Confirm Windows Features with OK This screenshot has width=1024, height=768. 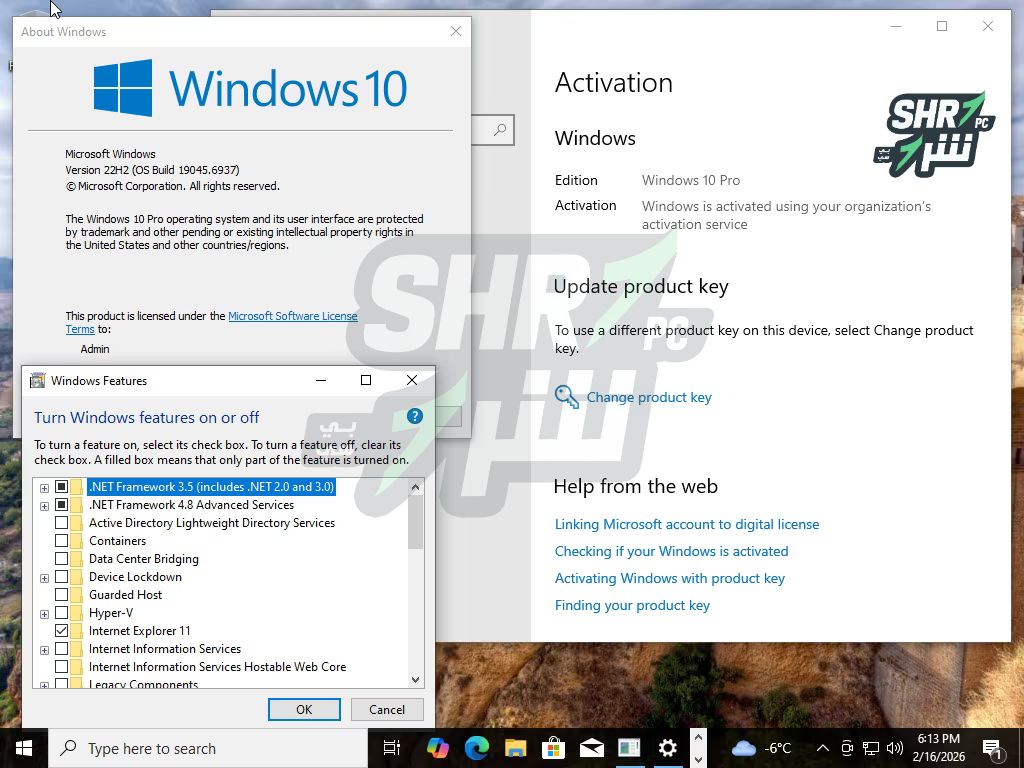coord(304,709)
